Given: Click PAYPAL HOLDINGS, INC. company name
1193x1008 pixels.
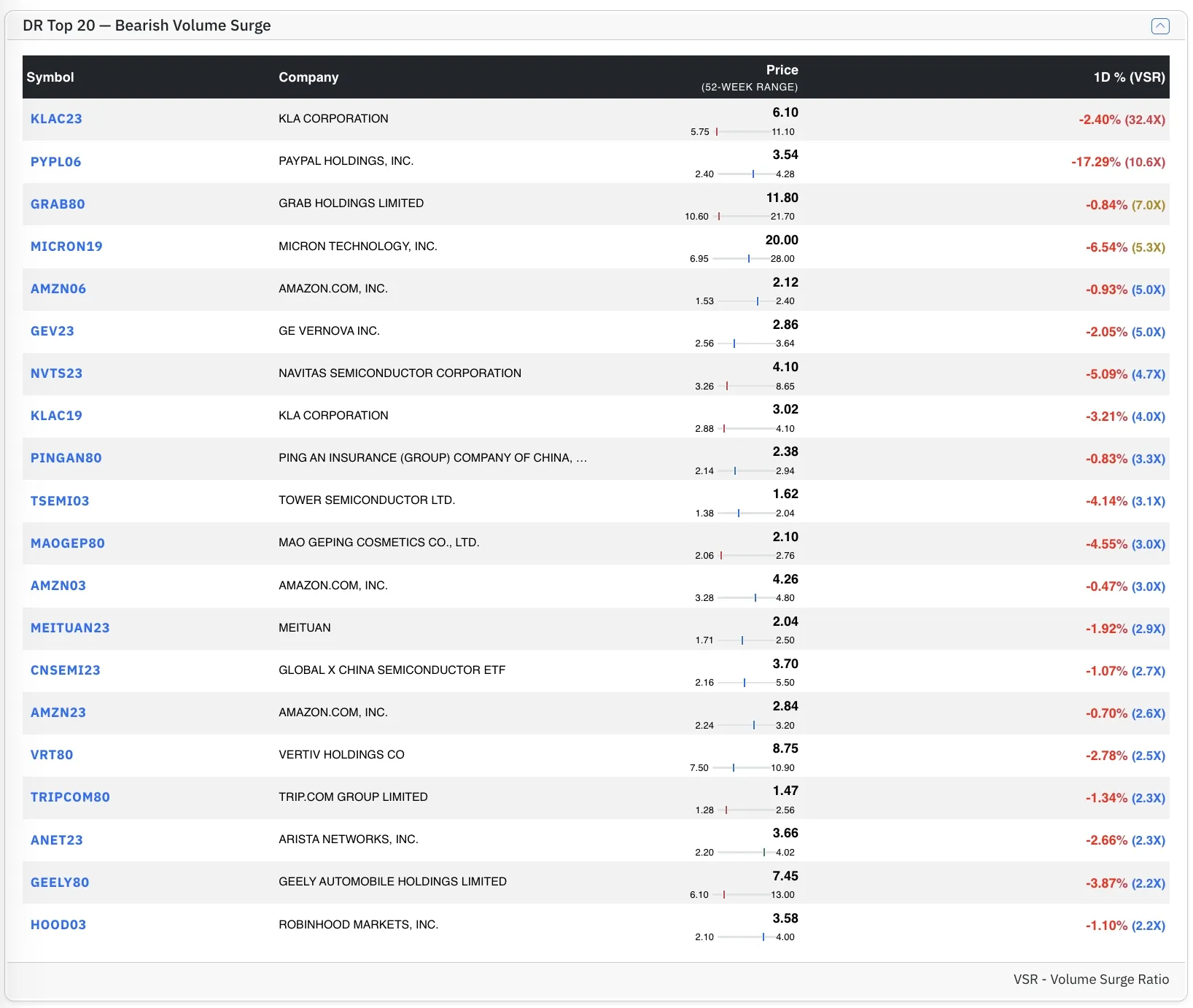Looking at the screenshot, I should click(346, 161).
